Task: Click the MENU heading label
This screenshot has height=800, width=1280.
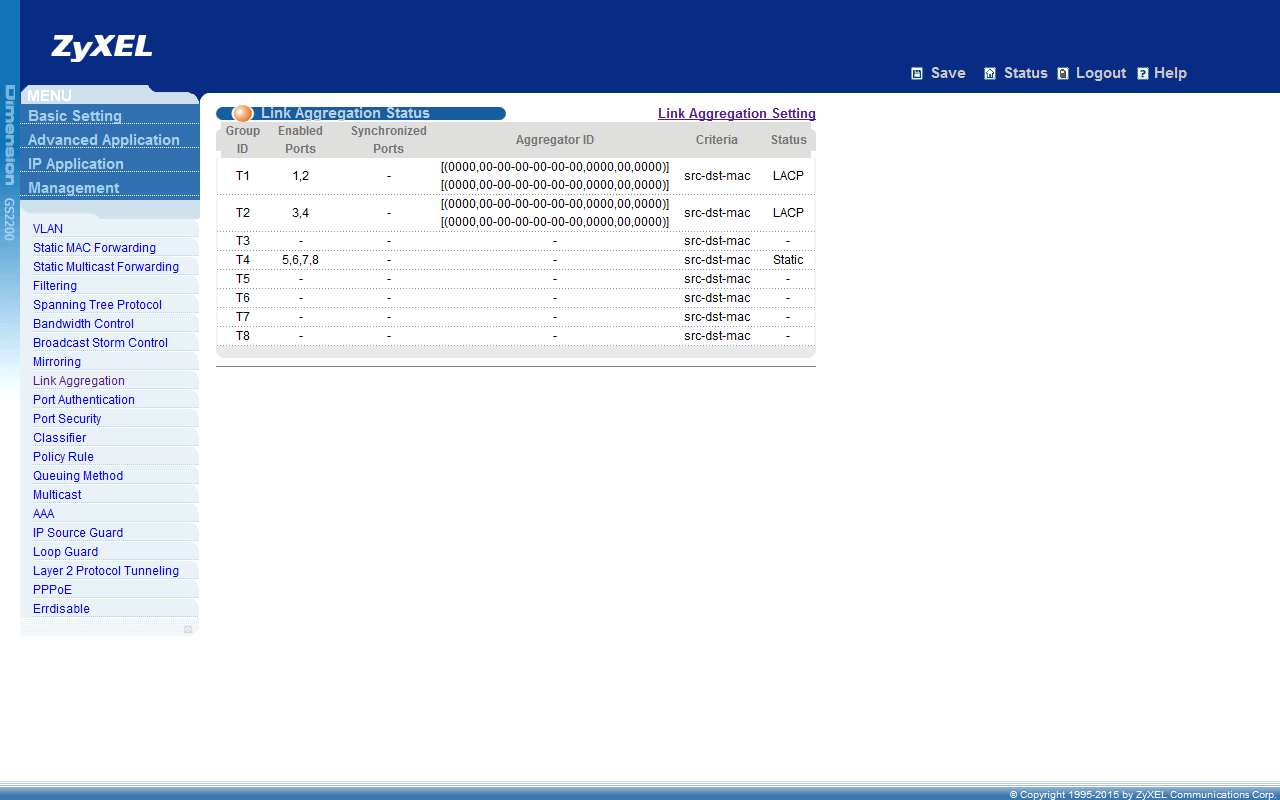Action: pyautogui.click(x=49, y=96)
